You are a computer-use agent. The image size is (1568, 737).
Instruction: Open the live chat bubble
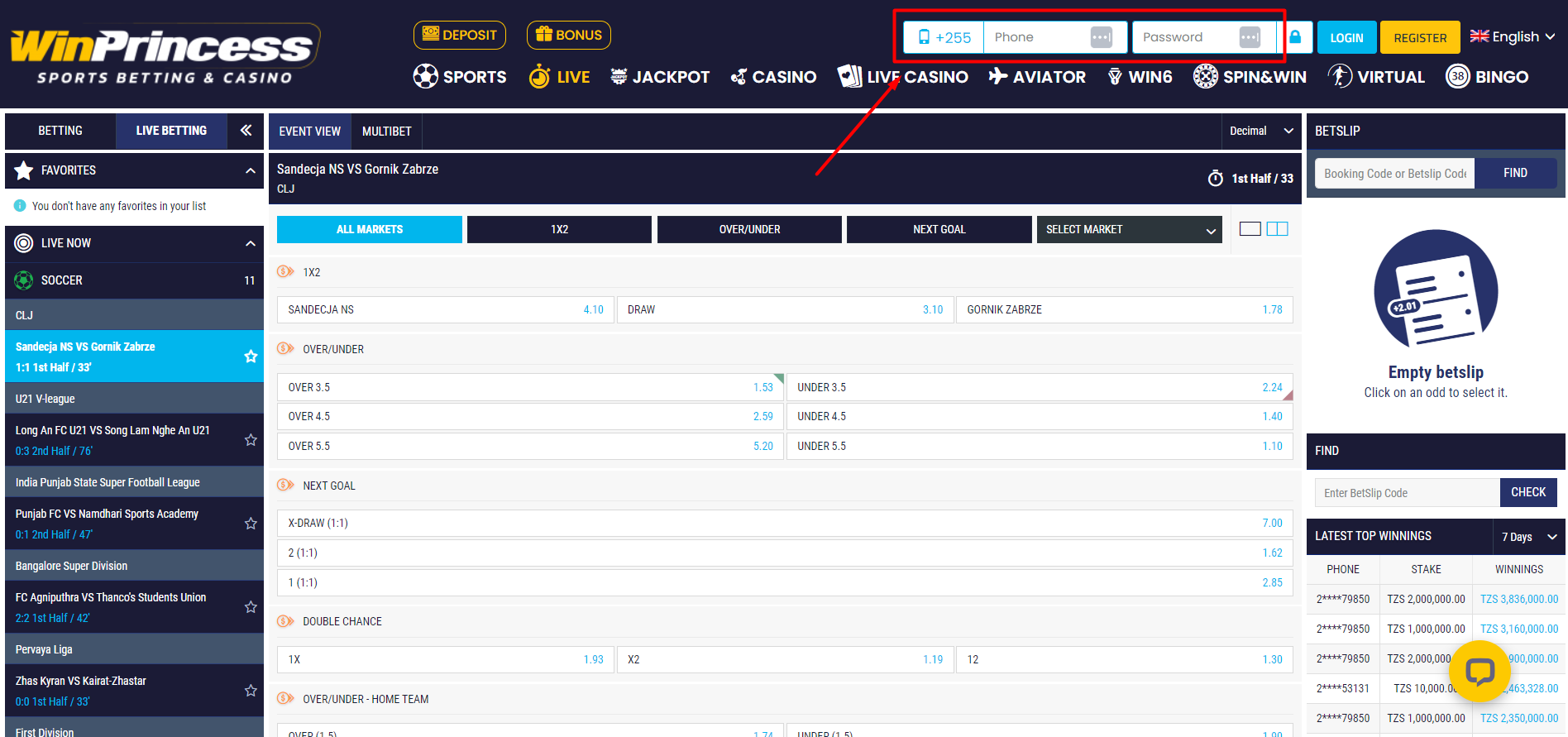[1480, 671]
